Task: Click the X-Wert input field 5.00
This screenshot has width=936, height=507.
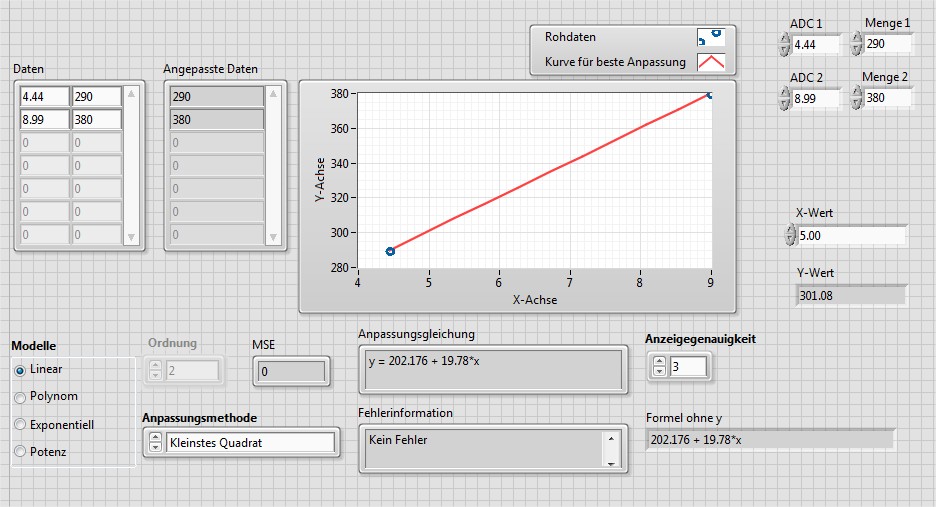Action: [851, 235]
